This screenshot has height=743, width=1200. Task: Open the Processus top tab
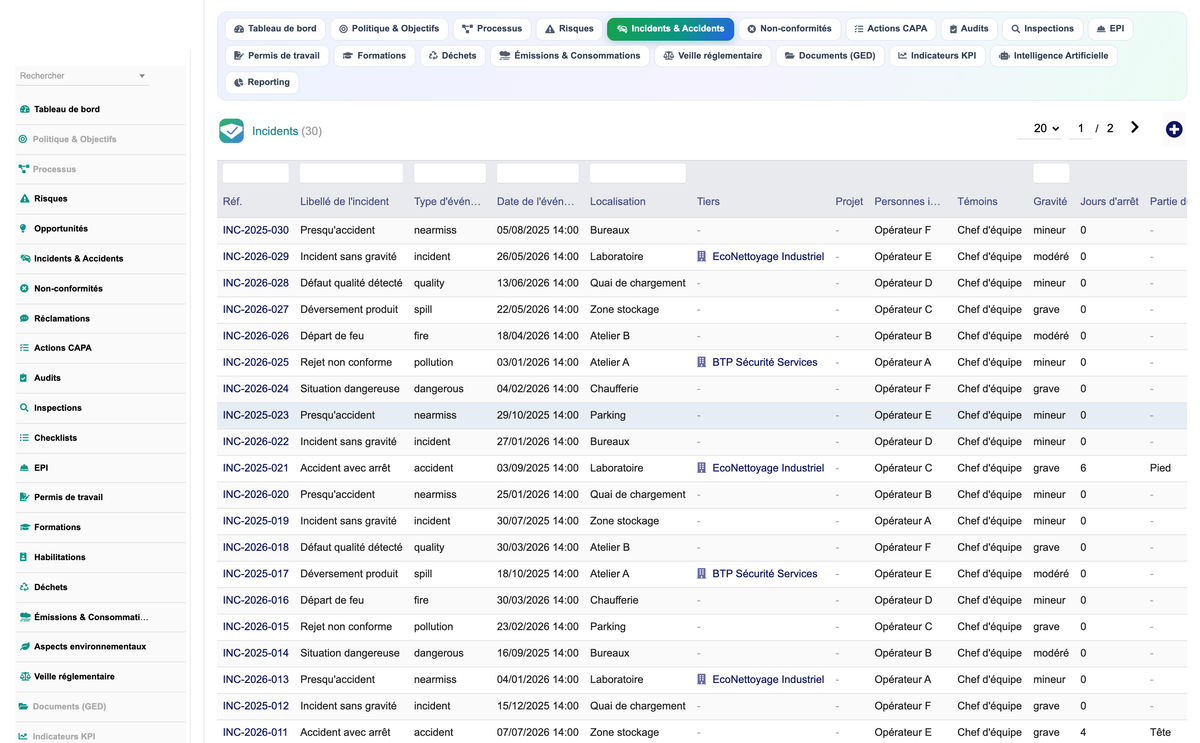492,29
